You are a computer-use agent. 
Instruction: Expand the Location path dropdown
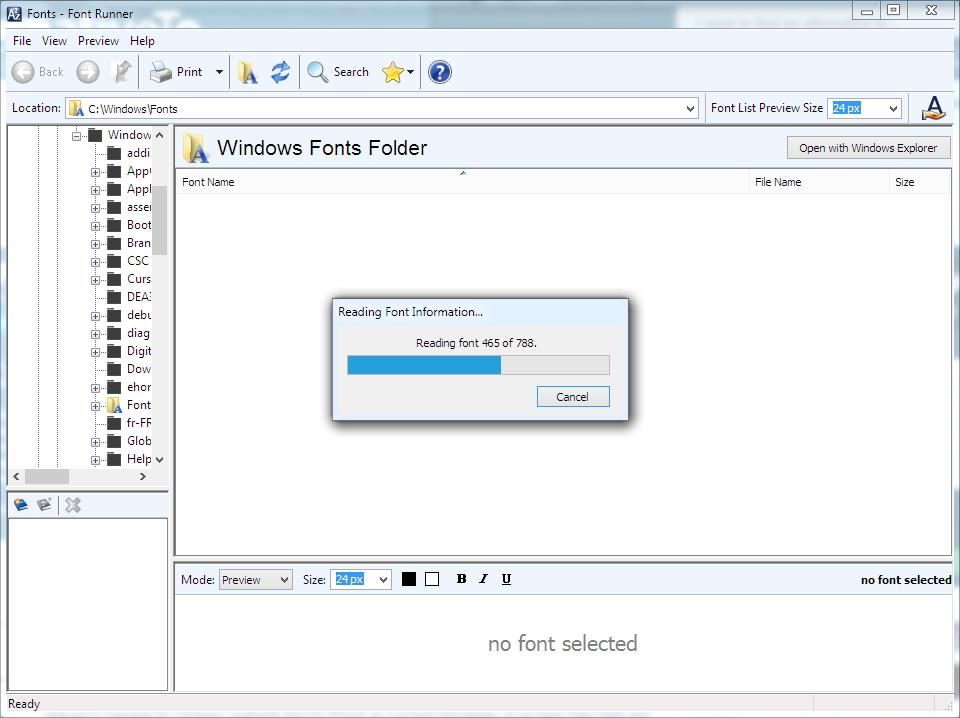coord(690,108)
